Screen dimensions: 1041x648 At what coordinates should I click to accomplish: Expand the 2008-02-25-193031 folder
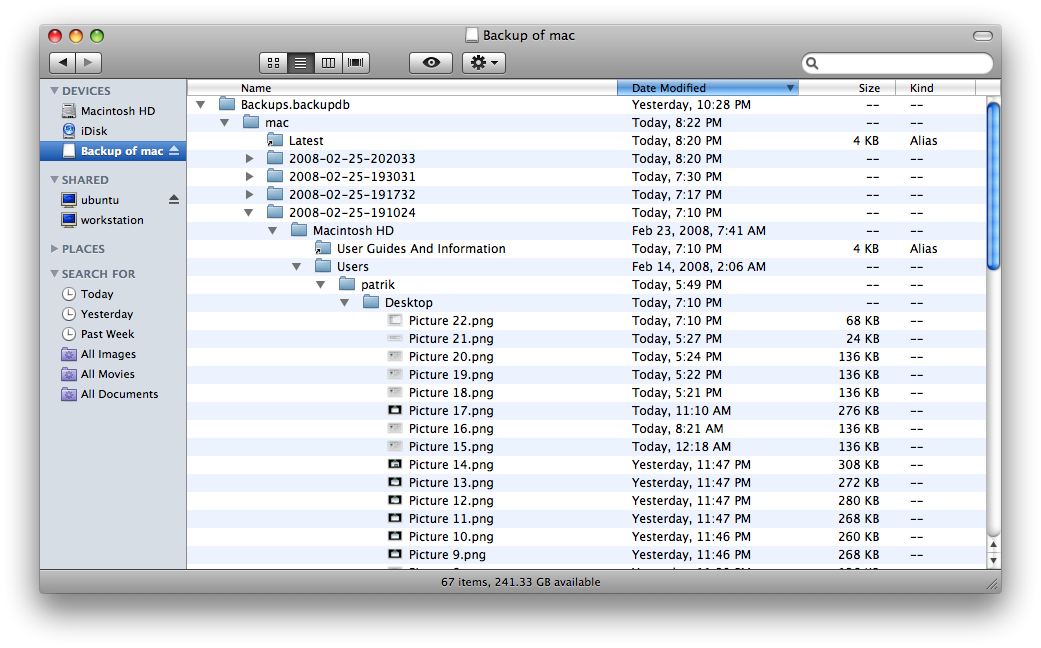pos(249,176)
